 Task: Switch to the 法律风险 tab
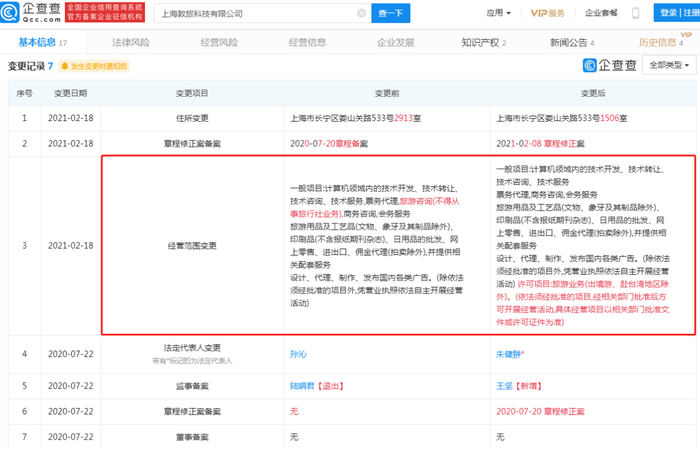click(x=130, y=42)
